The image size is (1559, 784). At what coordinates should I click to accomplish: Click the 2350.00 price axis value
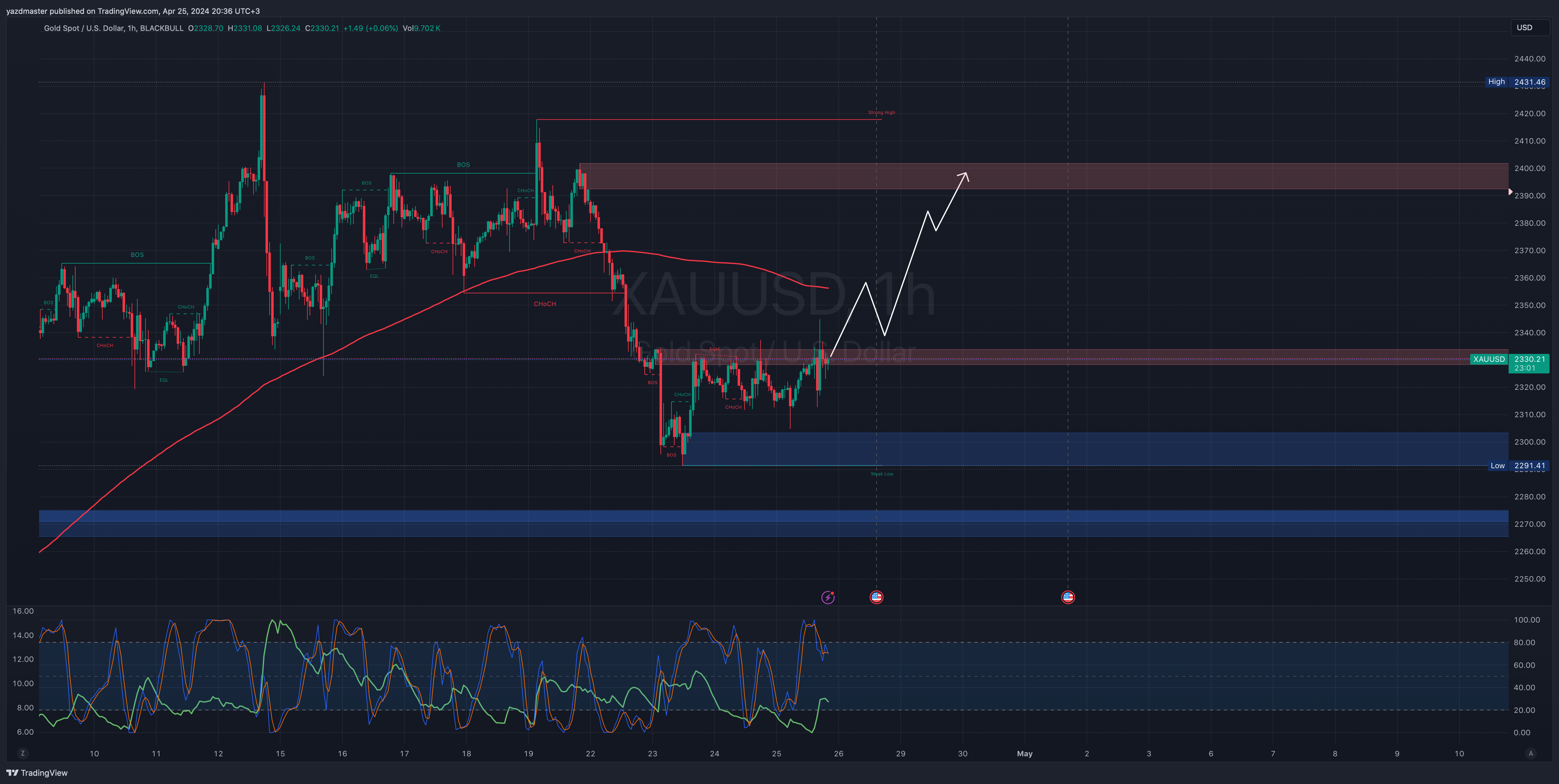pyautogui.click(x=1529, y=305)
